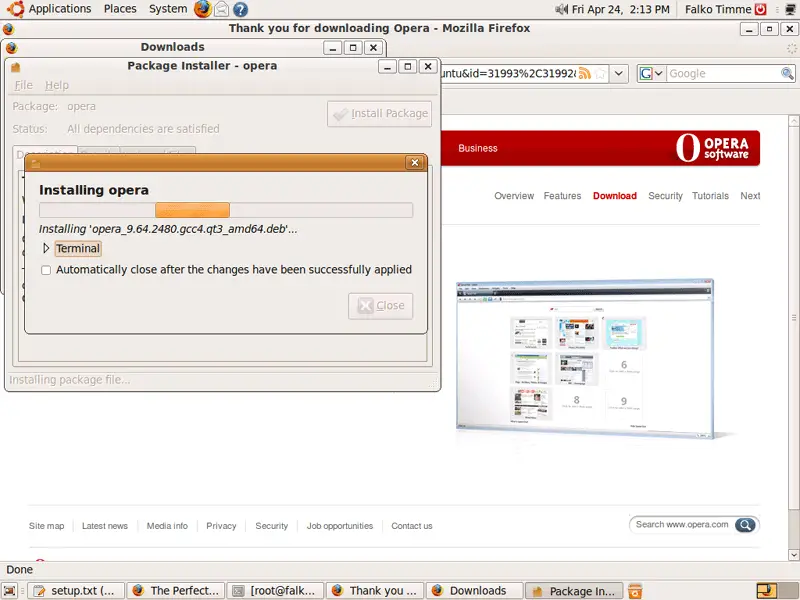This screenshot has height=600, width=800.
Task: Open the Applications menu
Action: tap(60, 9)
